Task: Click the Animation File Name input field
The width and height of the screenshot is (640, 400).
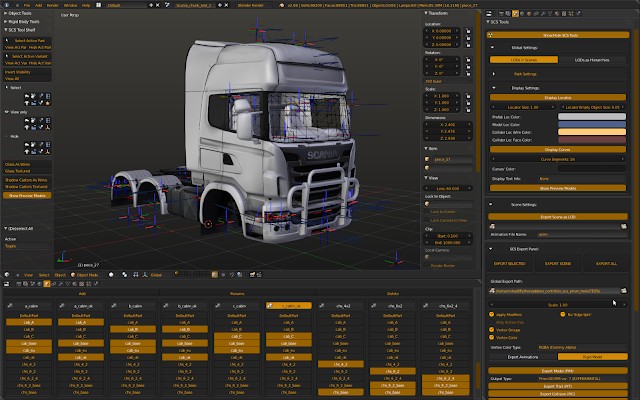Action: coord(580,234)
